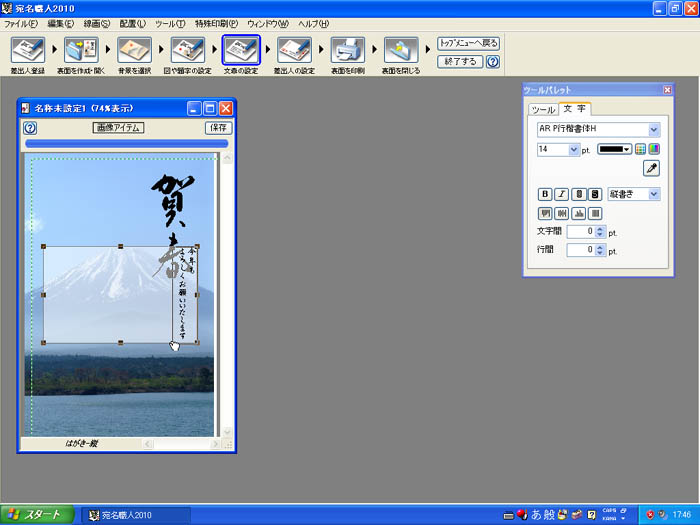Click the 表面を印刷 printer icon
Viewport: 700px width, 525px height.
pos(347,50)
